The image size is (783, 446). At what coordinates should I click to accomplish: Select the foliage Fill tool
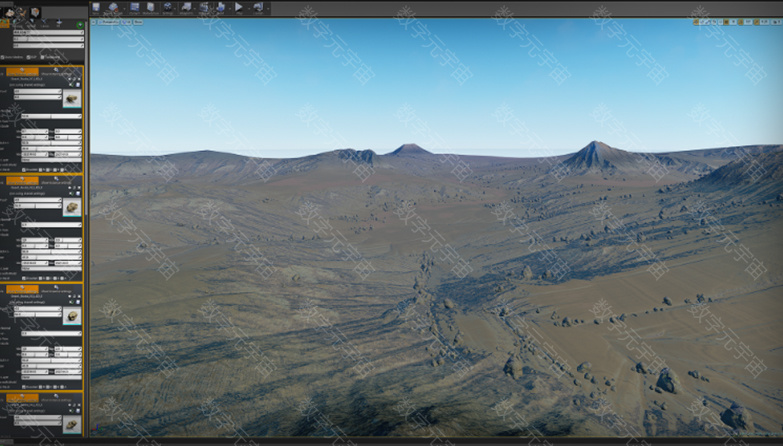click(x=58, y=23)
